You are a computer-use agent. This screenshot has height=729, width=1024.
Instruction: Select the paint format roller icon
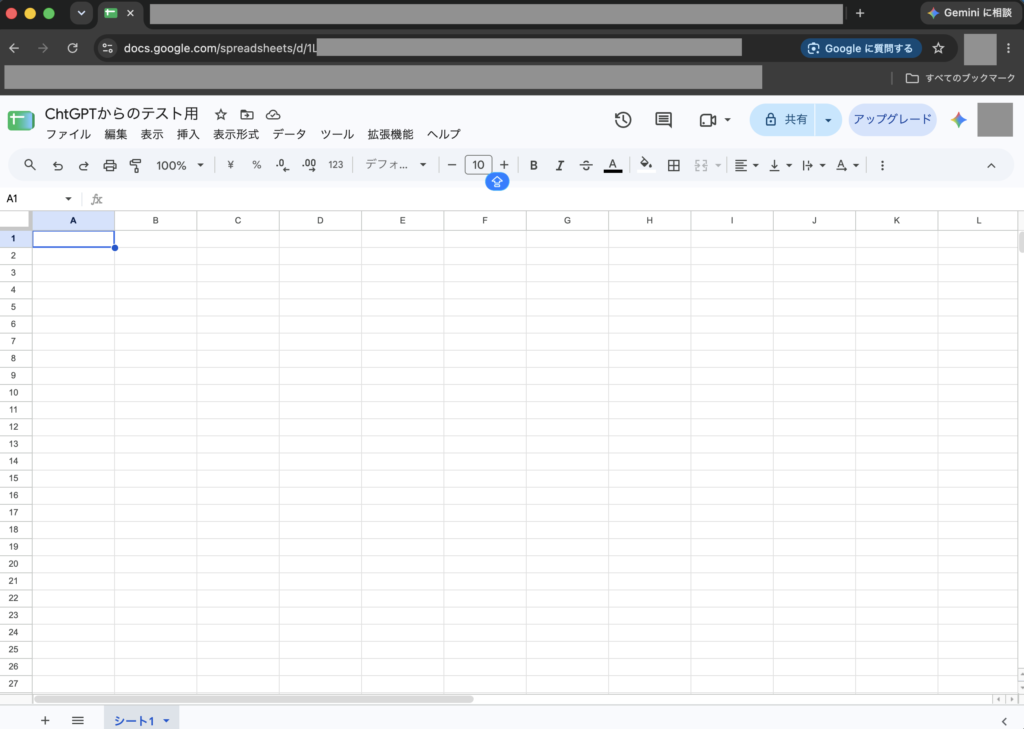tap(136, 166)
